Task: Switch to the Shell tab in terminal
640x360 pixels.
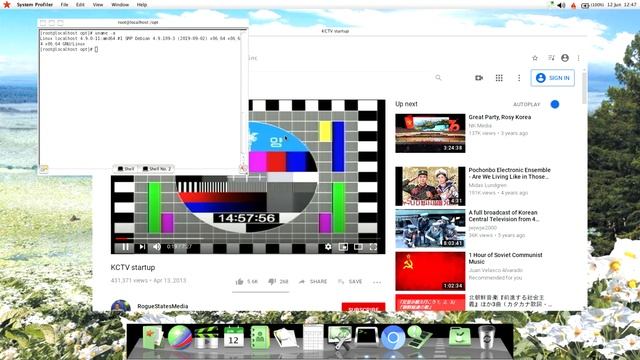Action: coord(126,169)
